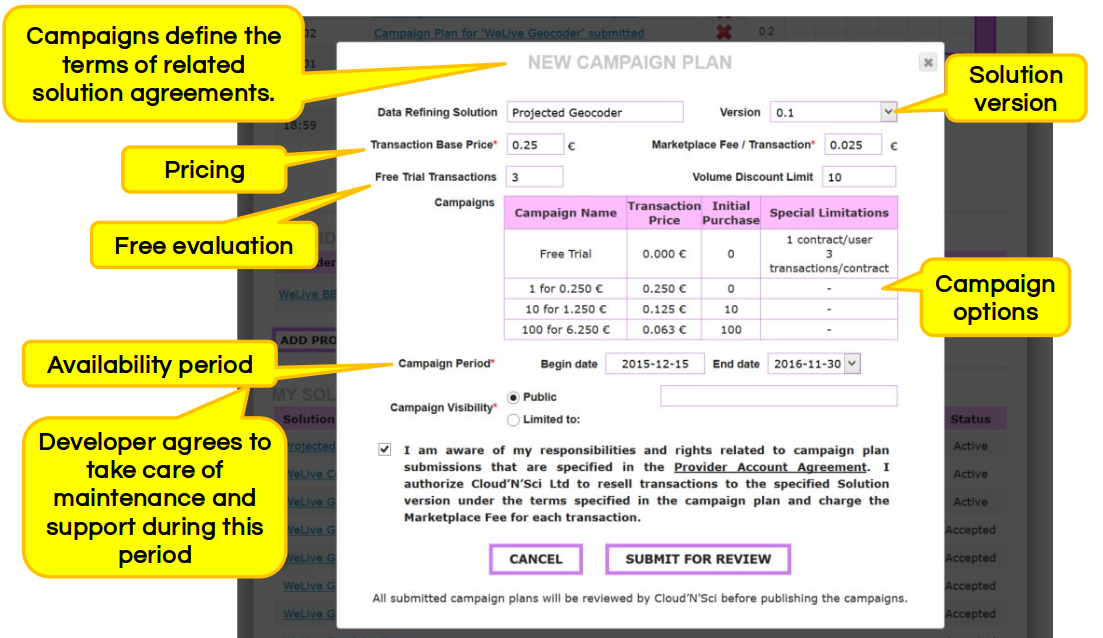Click the 'NEW CAMPAIGN PLAN' dialog title

point(630,63)
